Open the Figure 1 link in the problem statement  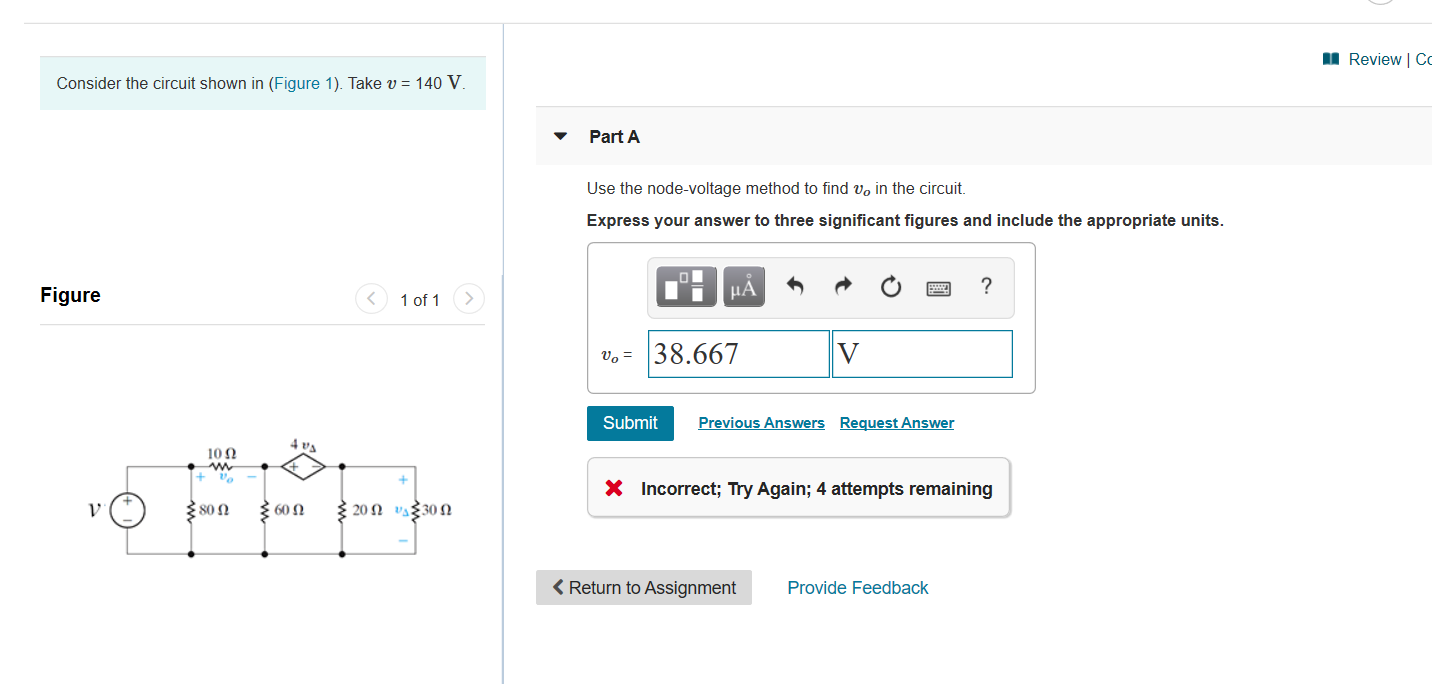point(305,83)
